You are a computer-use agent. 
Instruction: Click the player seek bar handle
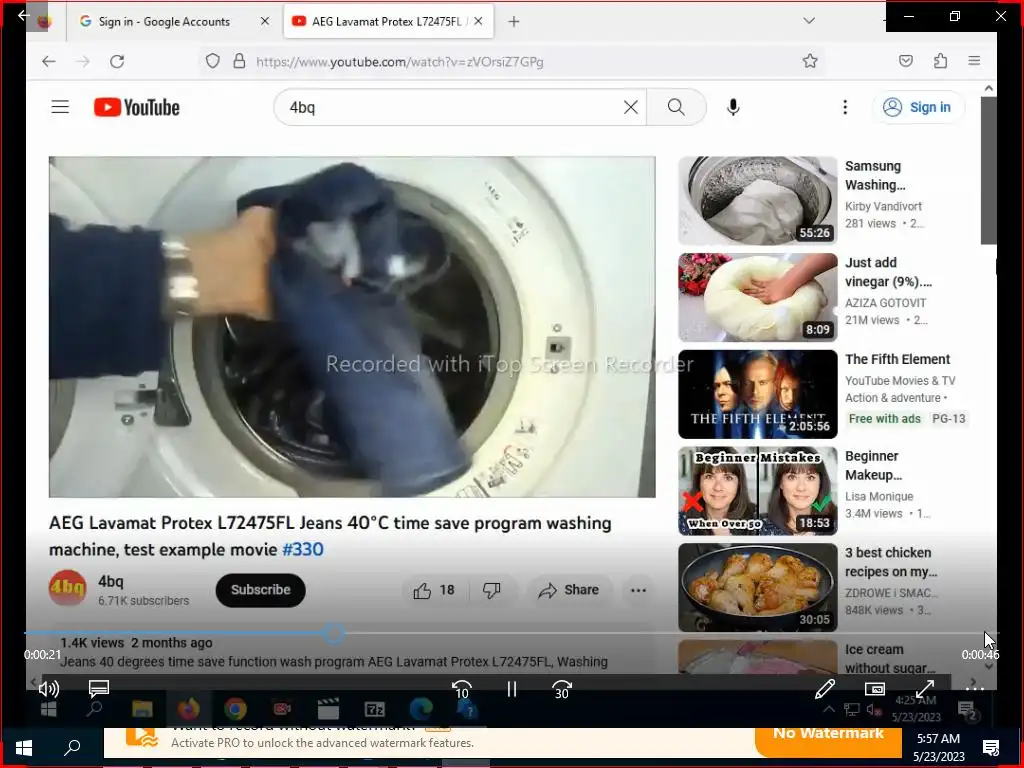click(x=334, y=632)
